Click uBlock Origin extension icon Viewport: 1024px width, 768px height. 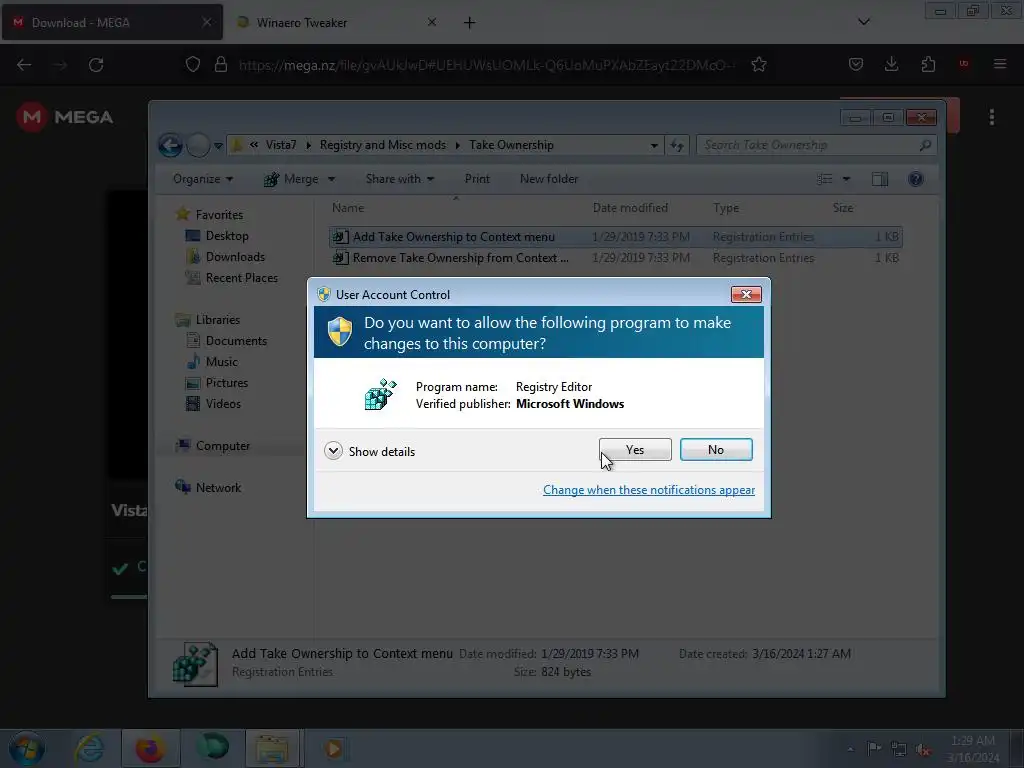[964, 64]
